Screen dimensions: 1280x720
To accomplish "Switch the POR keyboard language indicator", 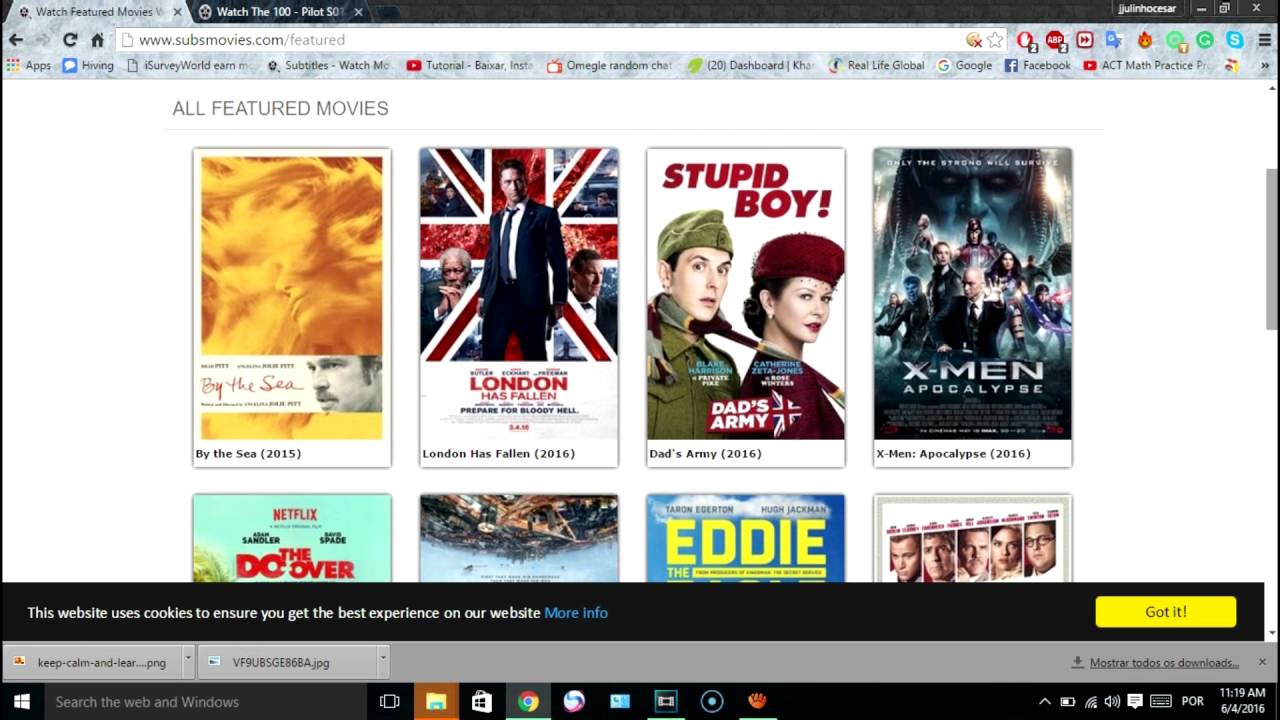I will click(1193, 702).
